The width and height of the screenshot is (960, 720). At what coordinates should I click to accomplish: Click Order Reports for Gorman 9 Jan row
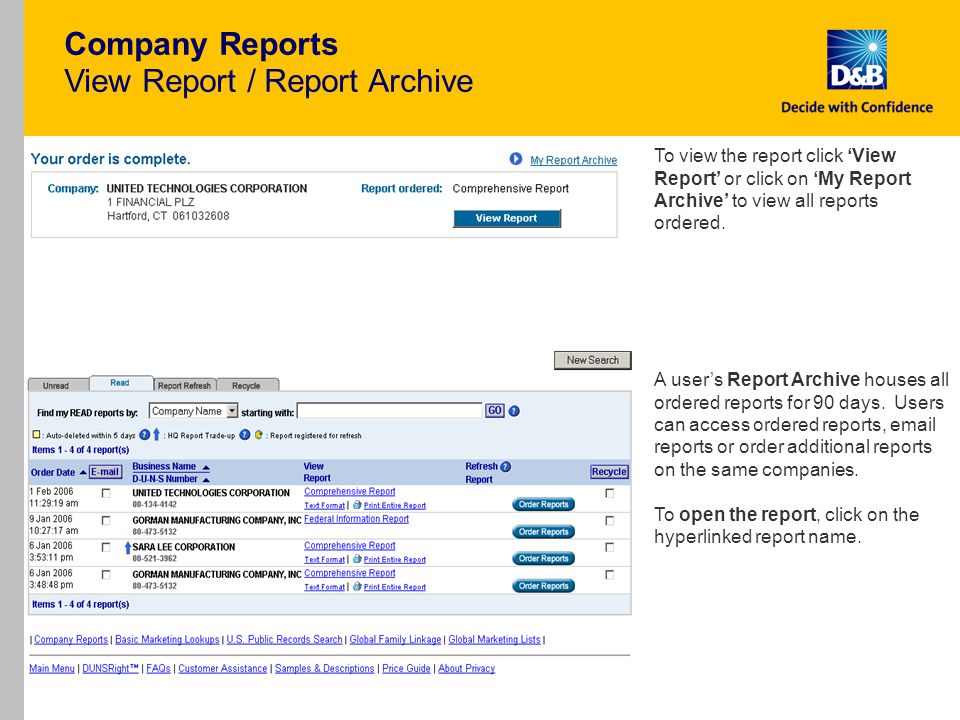click(543, 532)
